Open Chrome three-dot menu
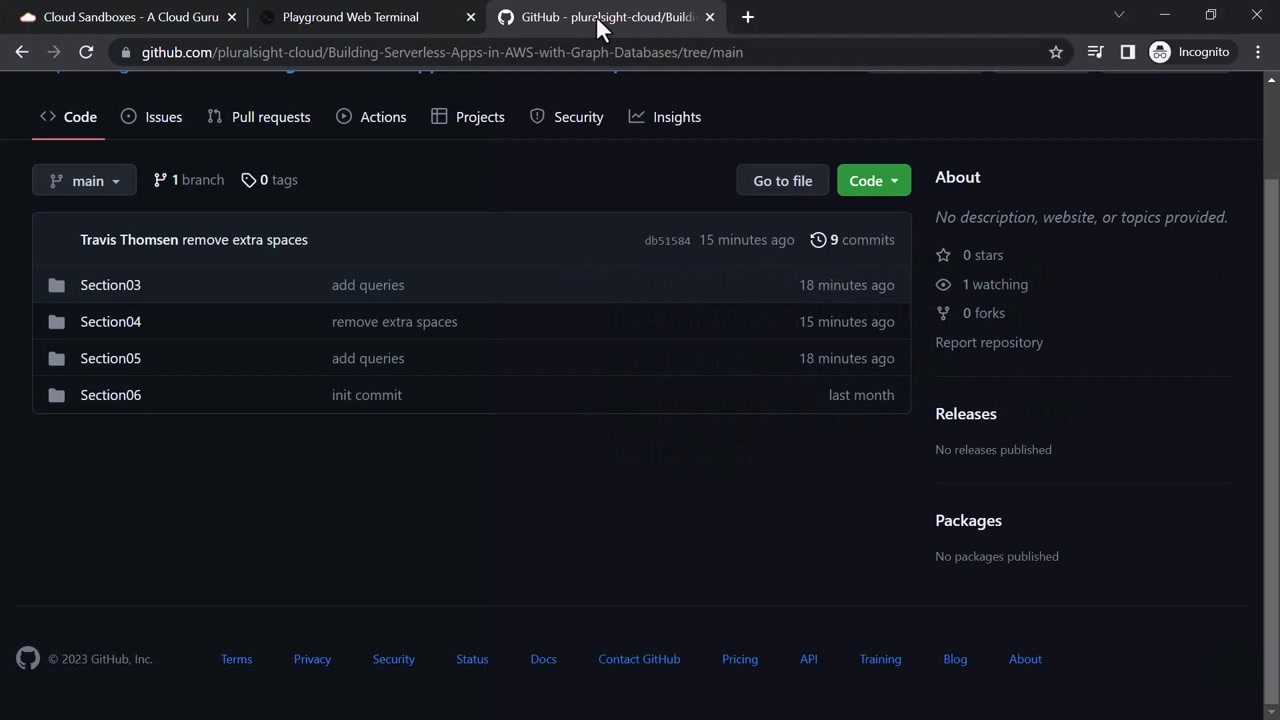Viewport: 1280px width, 720px height. (x=1258, y=52)
